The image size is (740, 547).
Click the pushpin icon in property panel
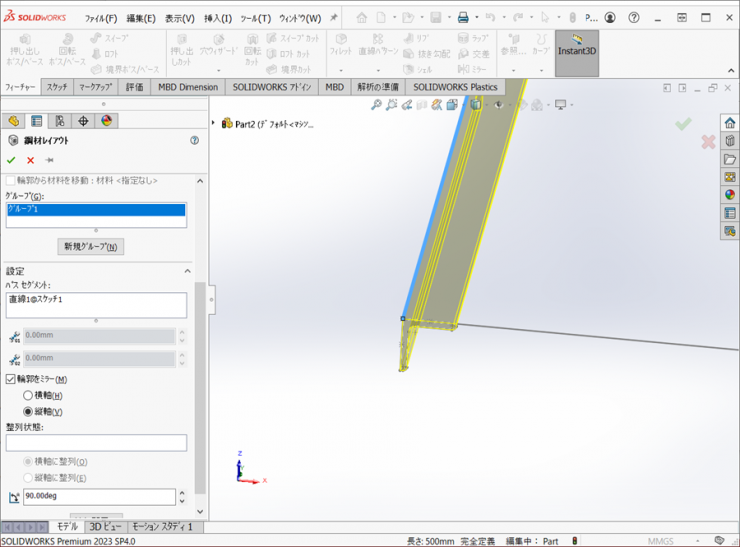[x=49, y=160]
